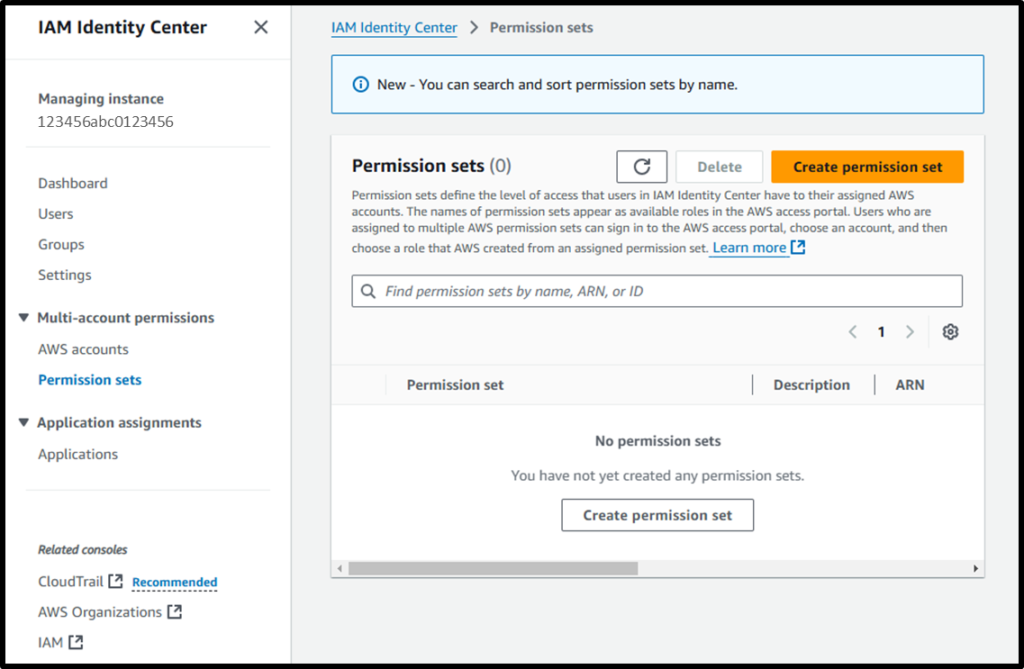
Task: Navigate to AWS accounts
Action: point(83,349)
